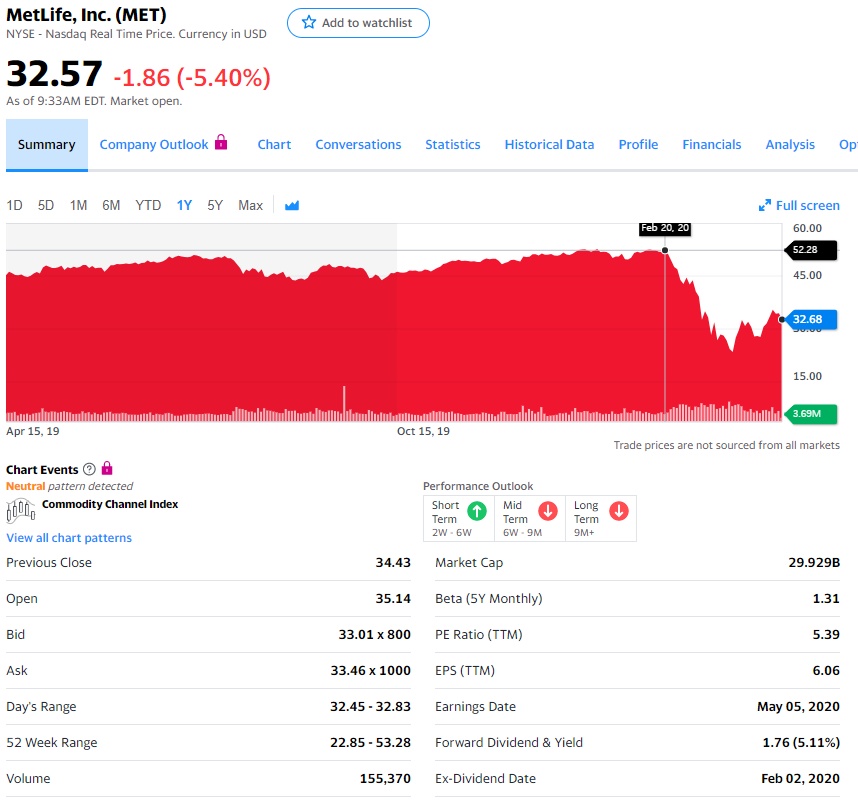Click the Ex-Dividend Date Feb 02, 2020

801,779
